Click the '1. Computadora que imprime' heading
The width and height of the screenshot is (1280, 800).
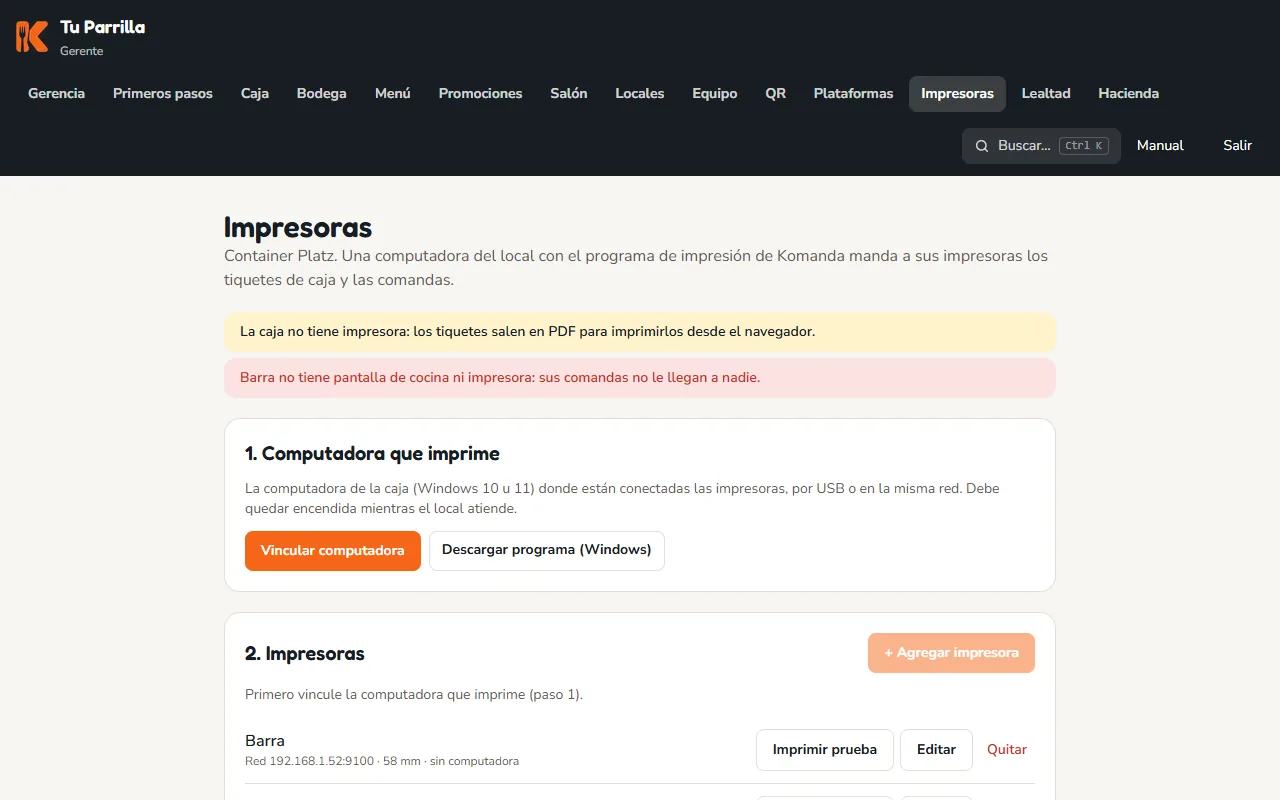(x=372, y=454)
